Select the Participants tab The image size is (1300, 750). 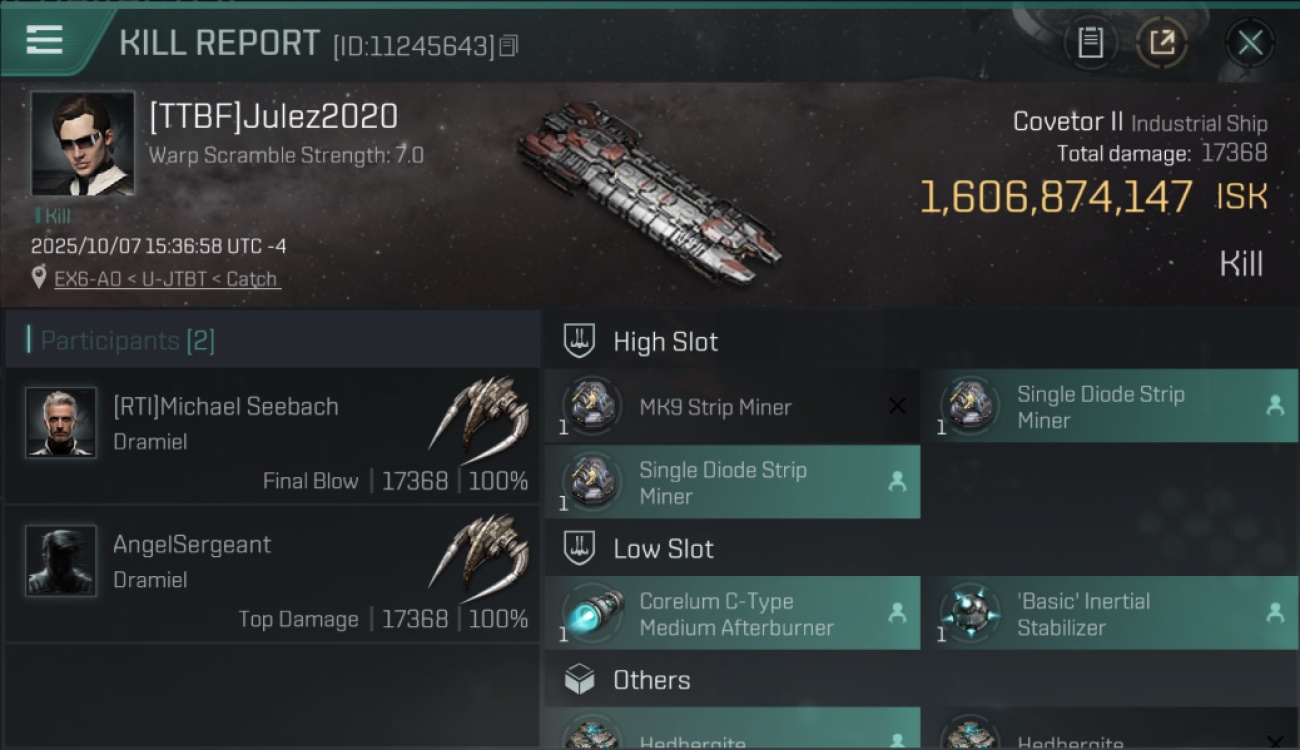pyautogui.click(x=127, y=341)
